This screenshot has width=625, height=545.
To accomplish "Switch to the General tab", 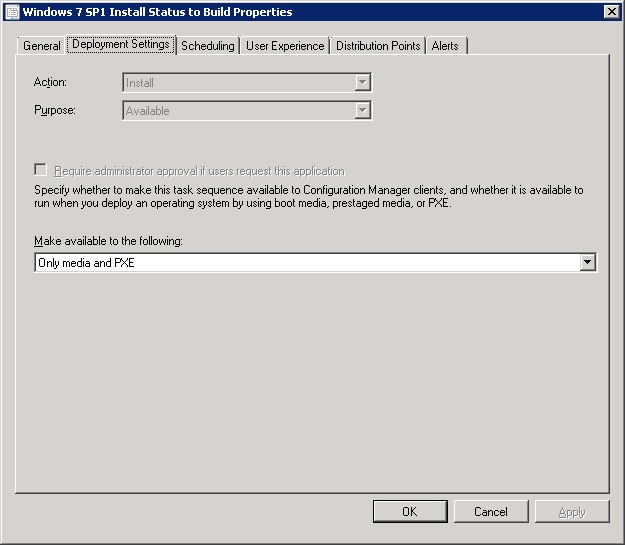I will [x=42, y=46].
